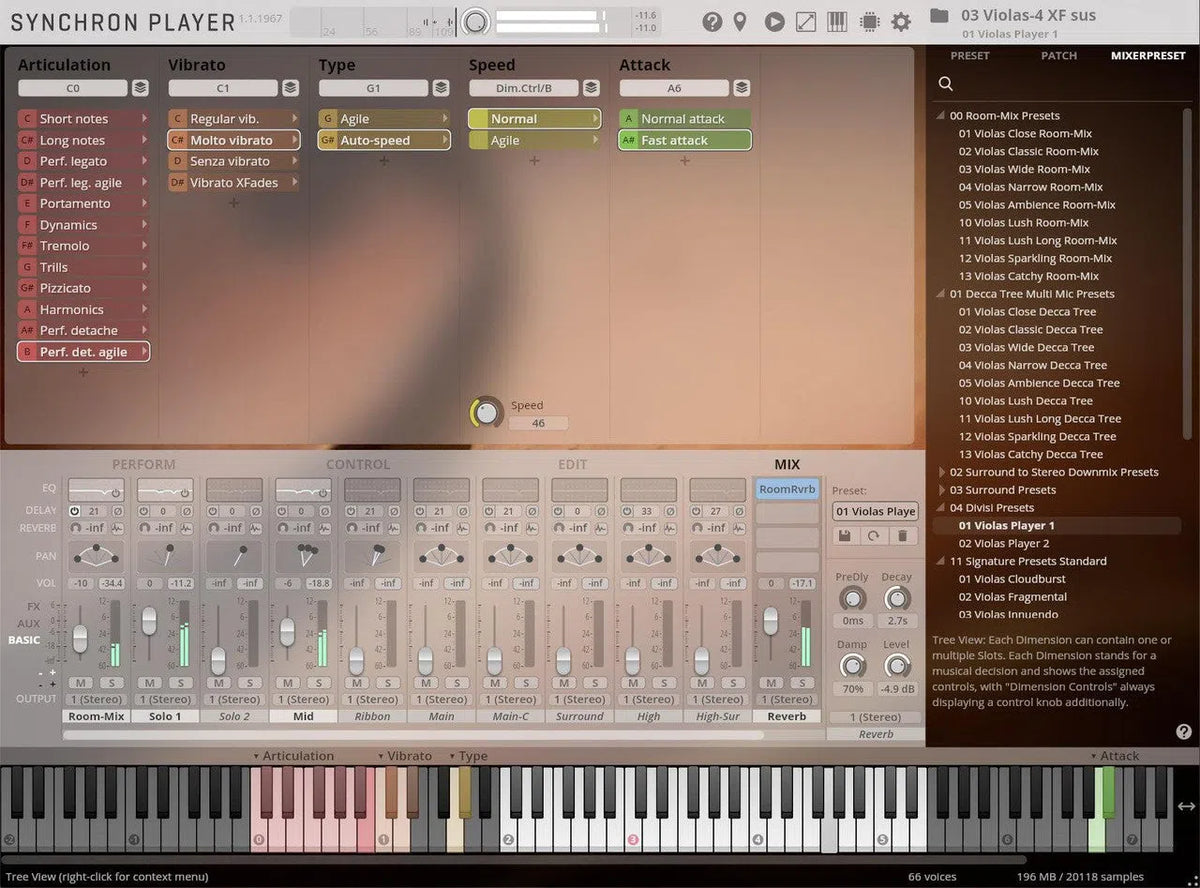Mute the Room-Mix channel
This screenshot has width=1200, height=888.
click(80, 682)
